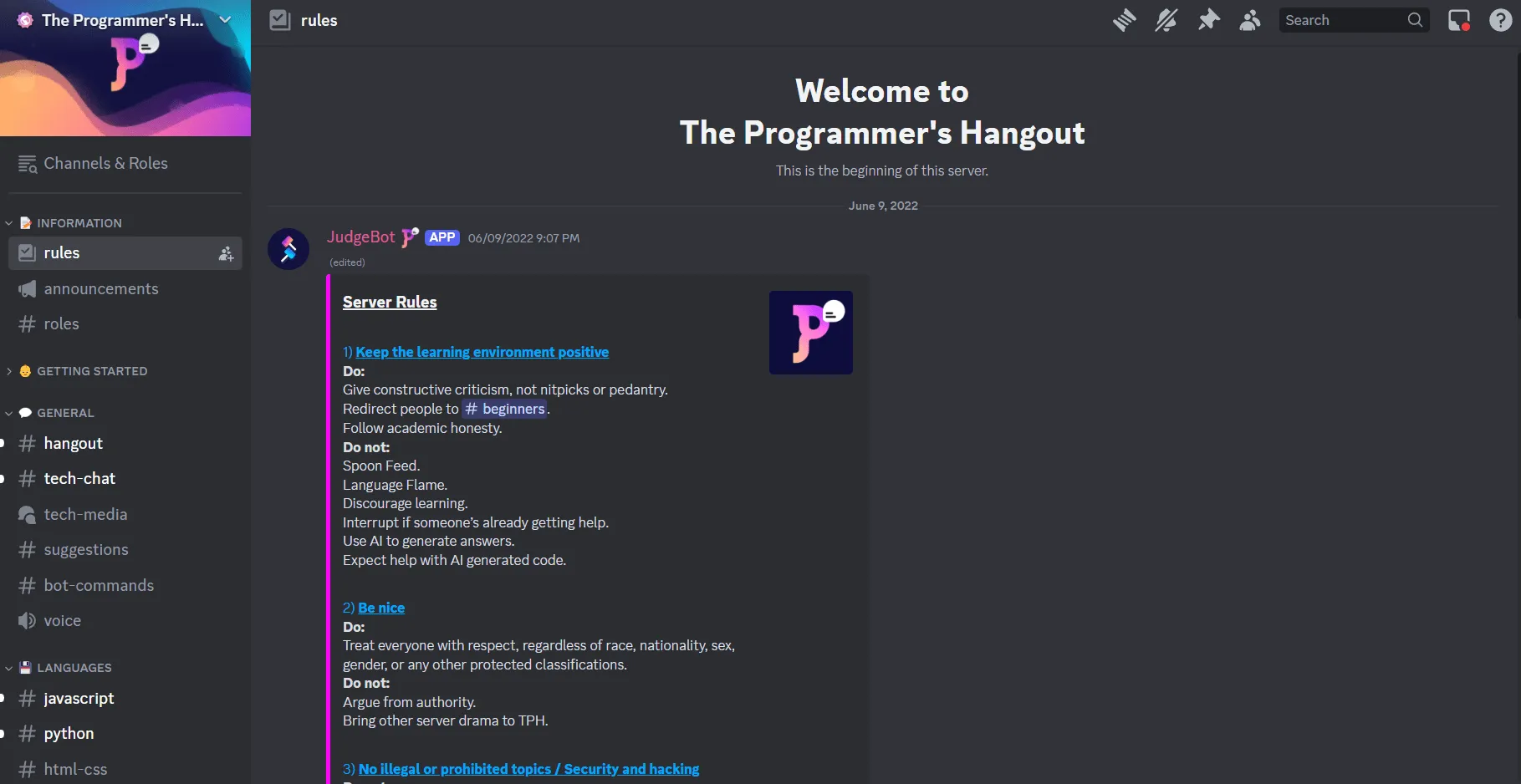The height and width of the screenshot is (784, 1521).
Task: Click the '(edited)' label under JudgeBot
Action: (x=347, y=262)
